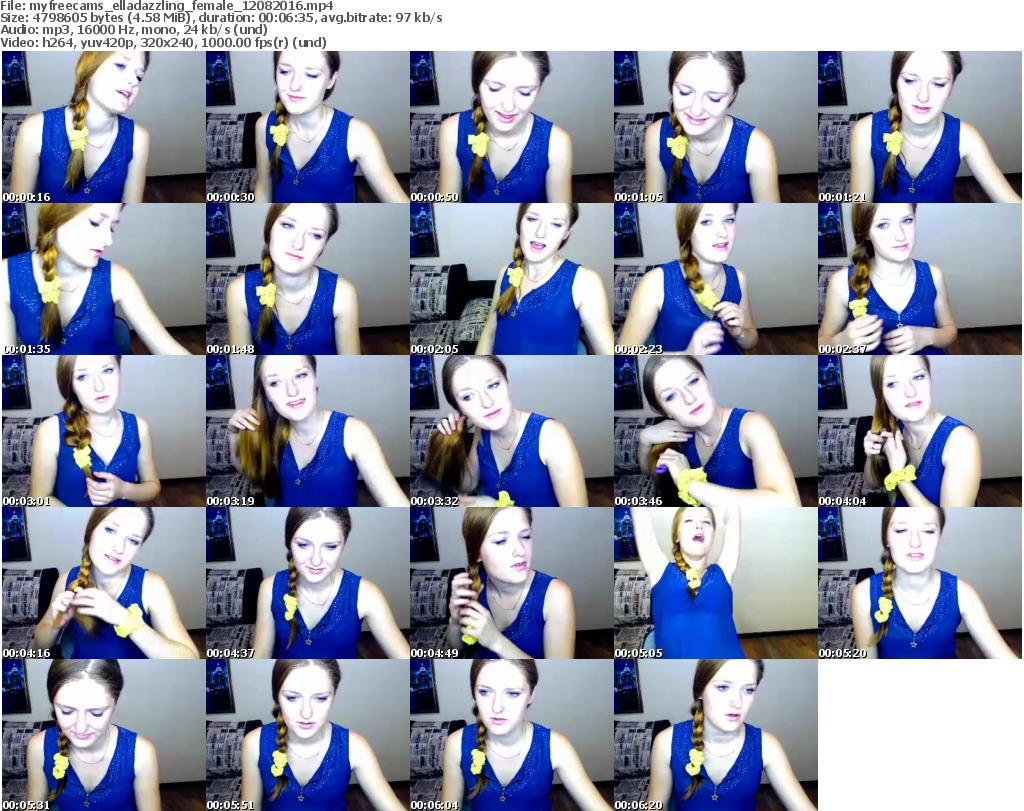The width and height of the screenshot is (1024, 811).
Task: Click the 00:06:04 preview frame
Action: [x=511, y=735]
